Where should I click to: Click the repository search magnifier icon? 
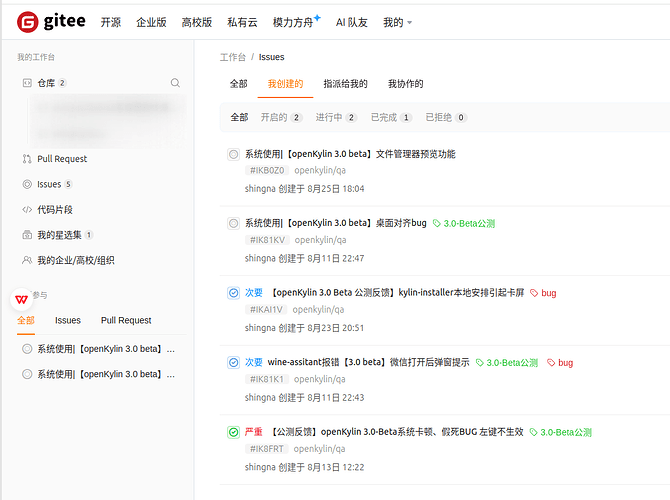pyautogui.click(x=175, y=83)
